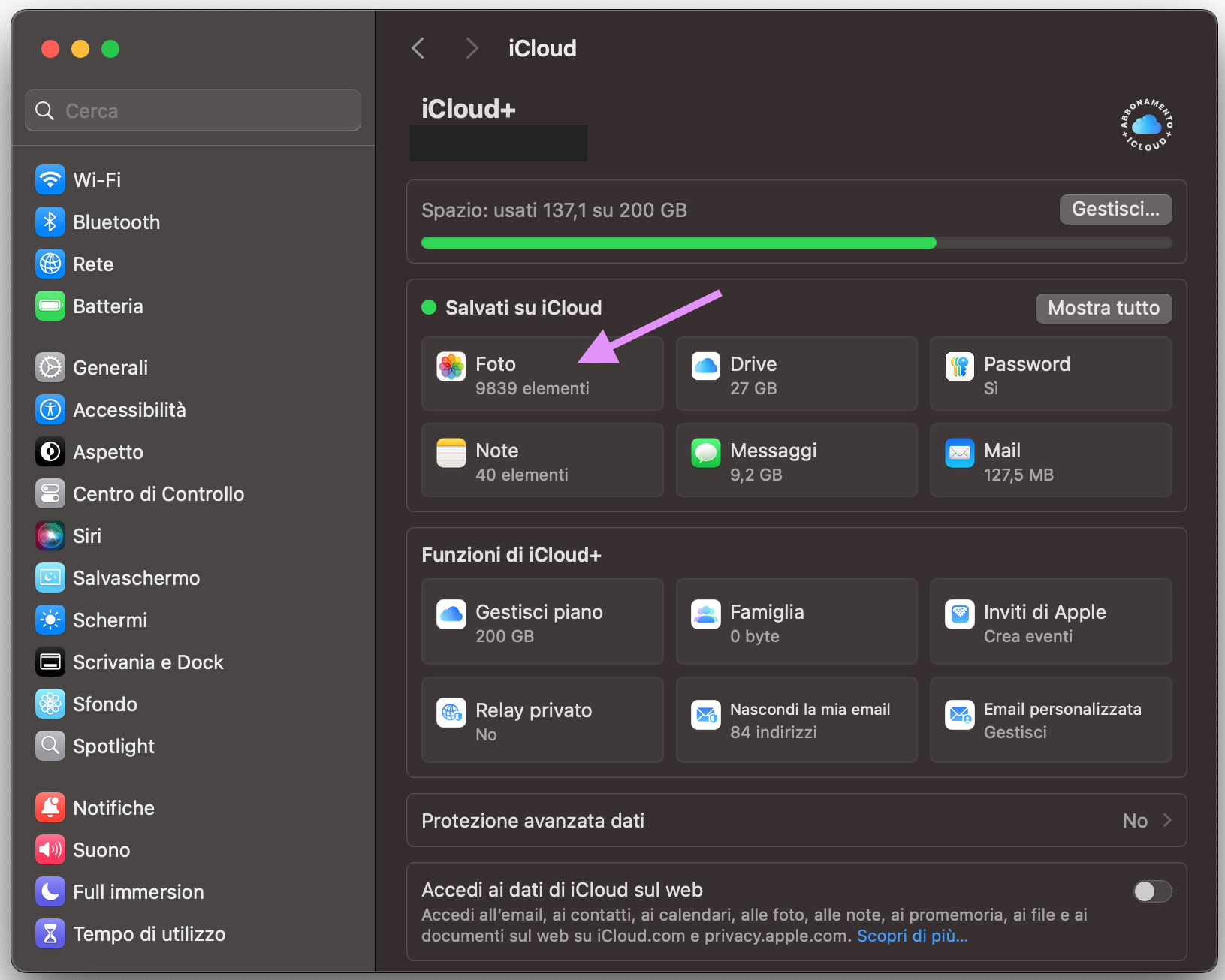1225x980 pixels.
Task: Click the green storage usage bar
Action: [676, 242]
